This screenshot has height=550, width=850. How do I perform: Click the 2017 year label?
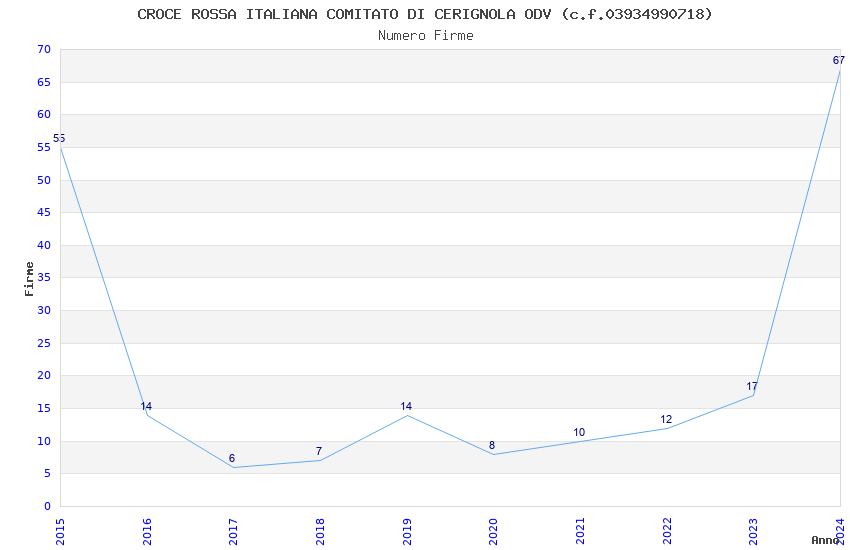[234, 532]
